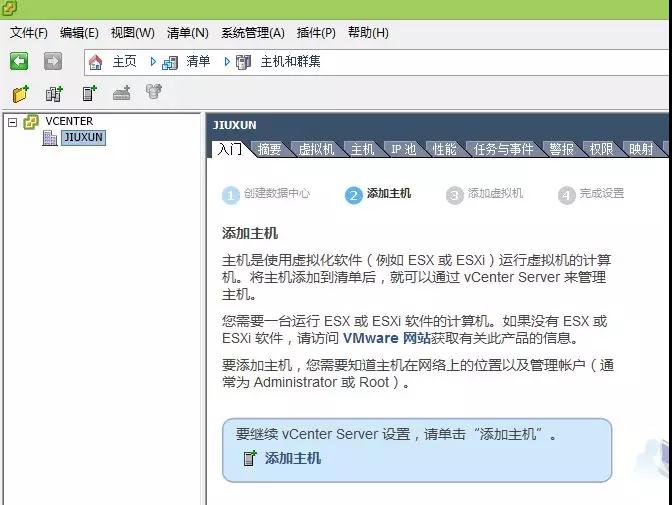Open the 视图(W) menu
Viewport: 672px width, 505px height.
pos(132,33)
